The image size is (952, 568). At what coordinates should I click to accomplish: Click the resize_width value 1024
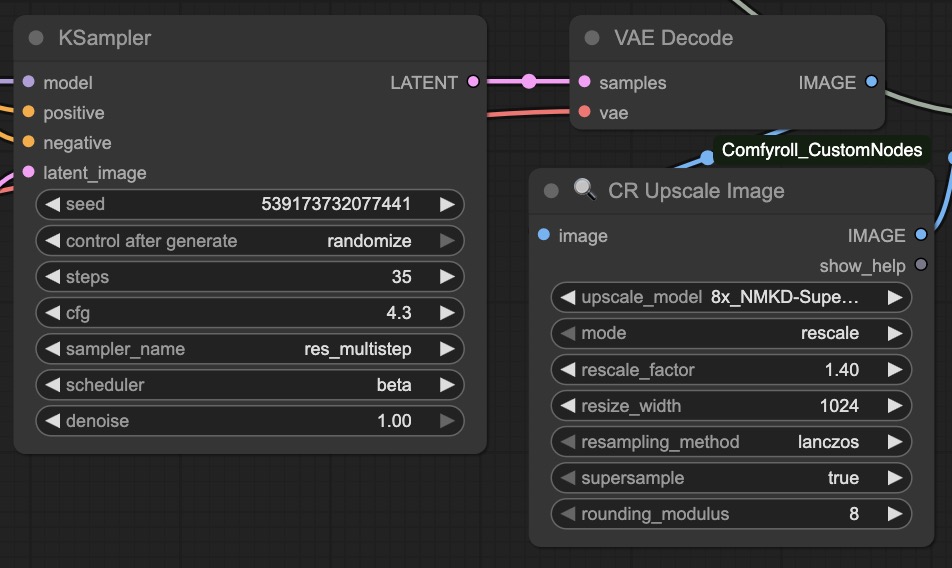point(839,405)
